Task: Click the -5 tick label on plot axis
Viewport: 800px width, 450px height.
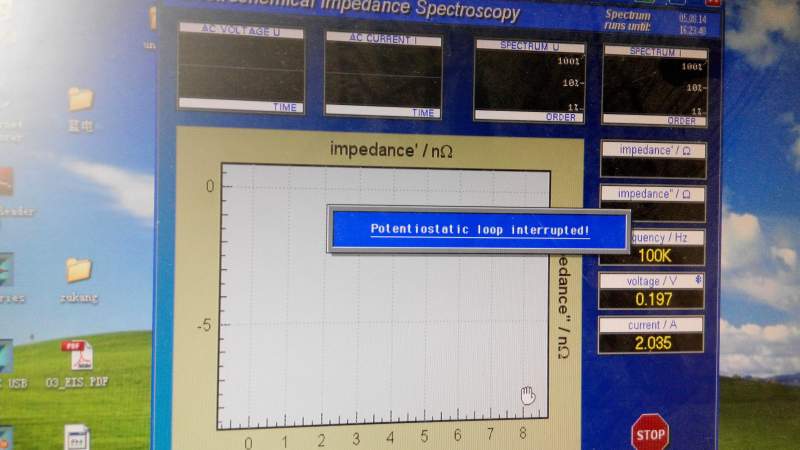Action: 204,325
